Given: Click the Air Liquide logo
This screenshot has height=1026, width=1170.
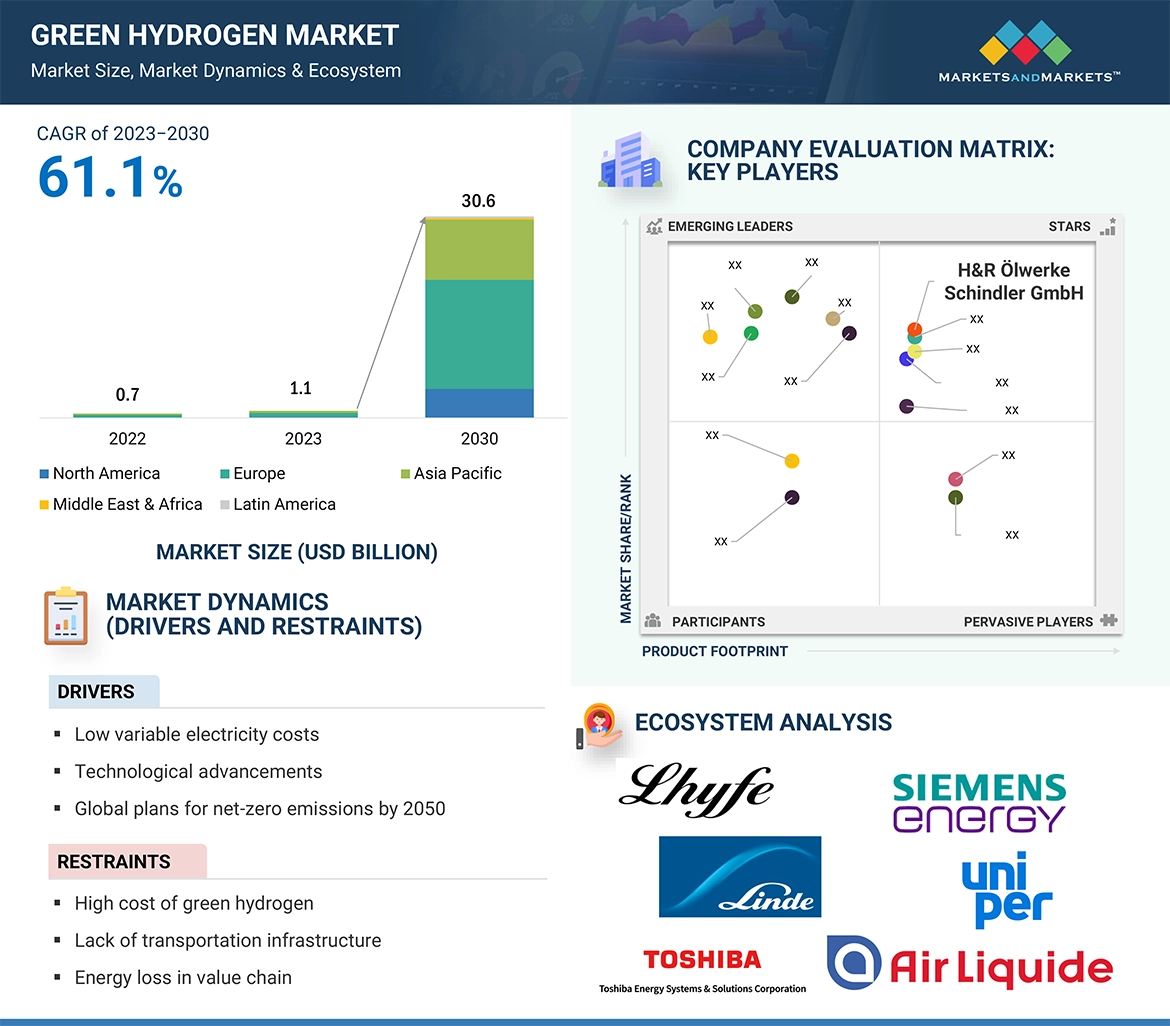Looking at the screenshot, I should click(x=969, y=964).
